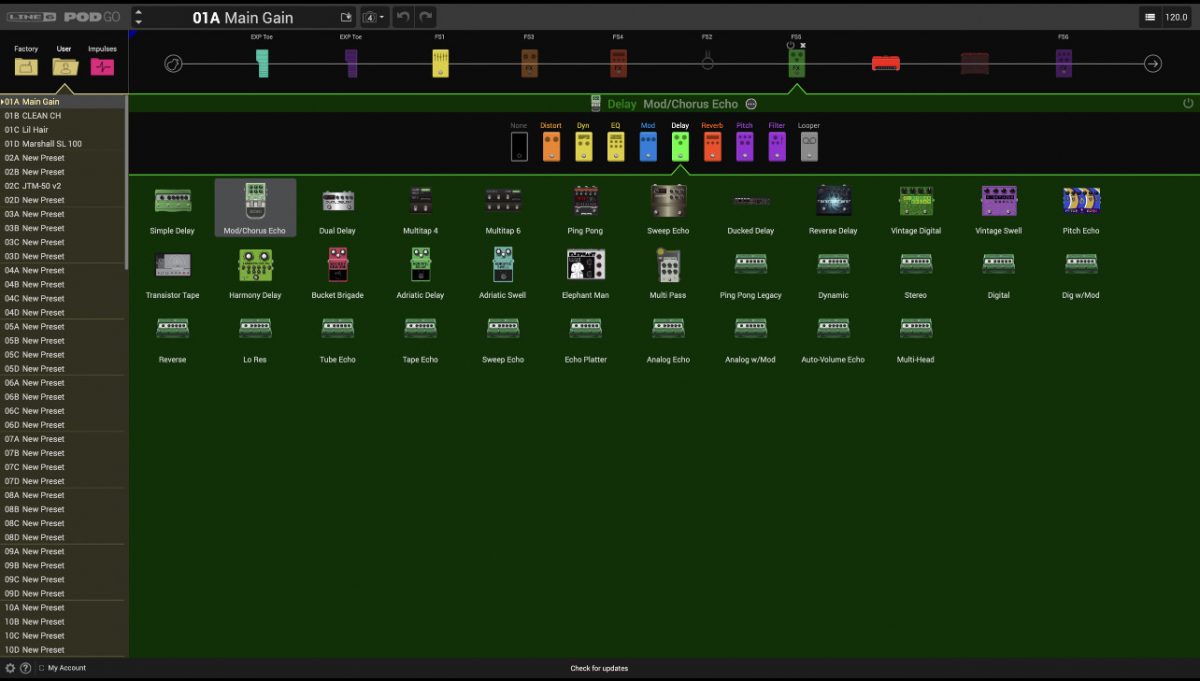The height and width of the screenshot is (681, 1200).
Task: Select the Multi-Head delay model
Action: 916,338
